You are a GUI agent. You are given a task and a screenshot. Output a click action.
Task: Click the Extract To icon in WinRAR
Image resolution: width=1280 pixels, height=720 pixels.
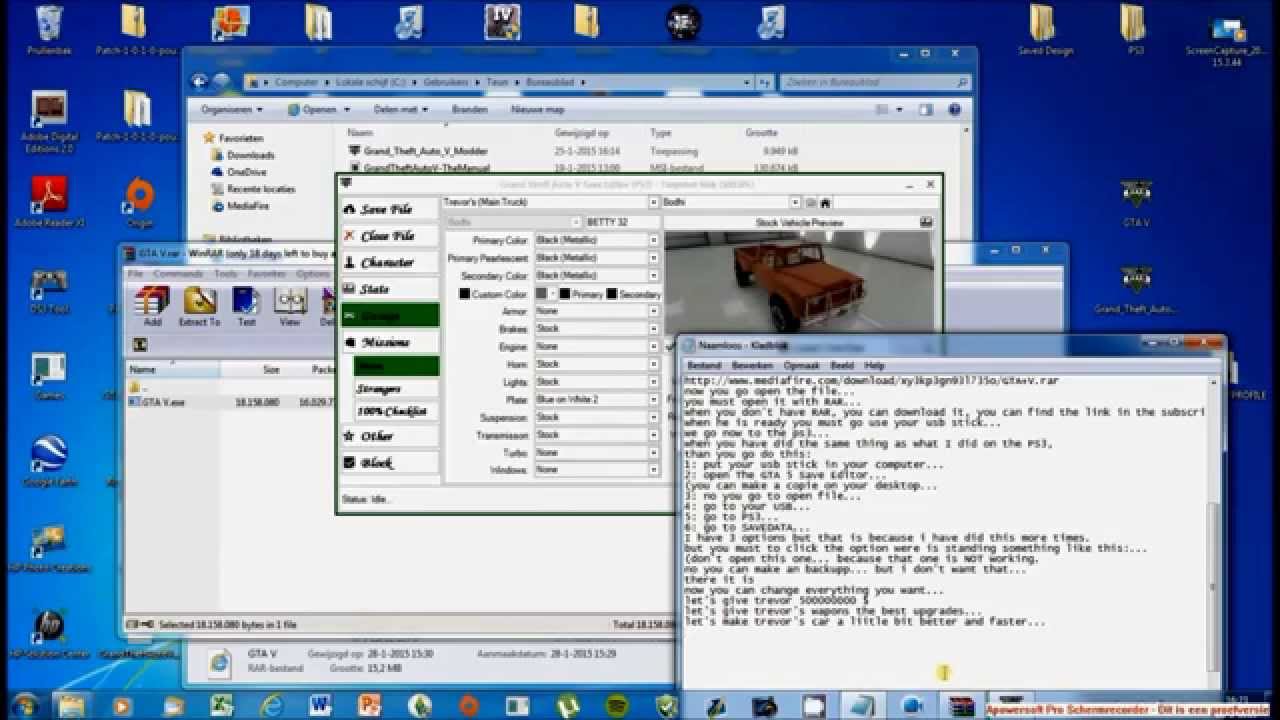pos(200,306)
